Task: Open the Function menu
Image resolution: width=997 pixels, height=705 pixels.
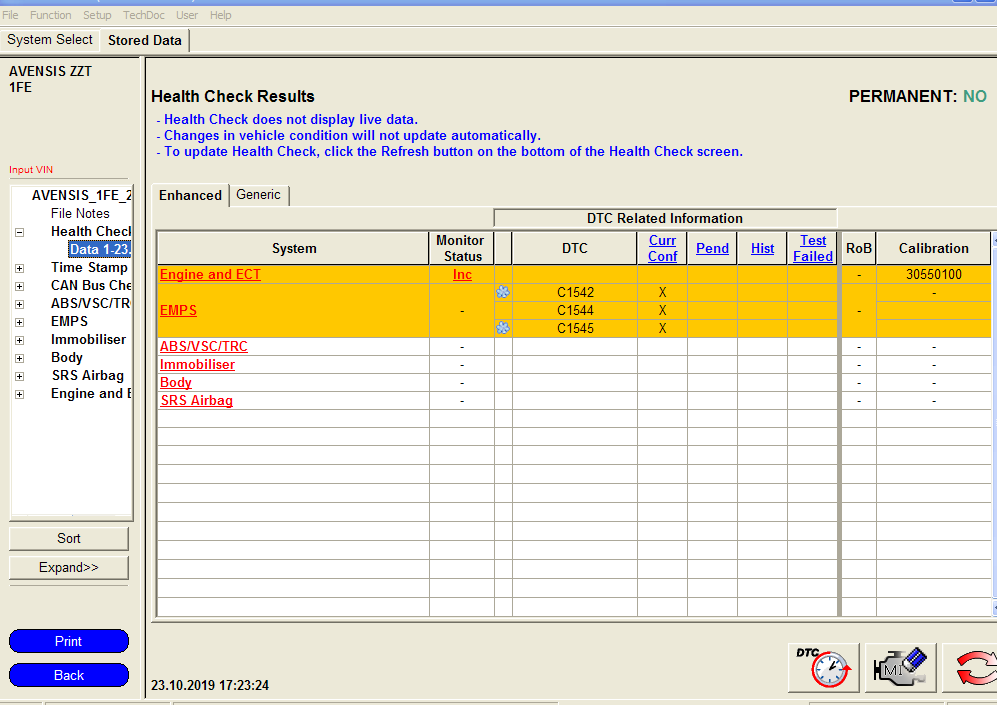Action: 50,15
